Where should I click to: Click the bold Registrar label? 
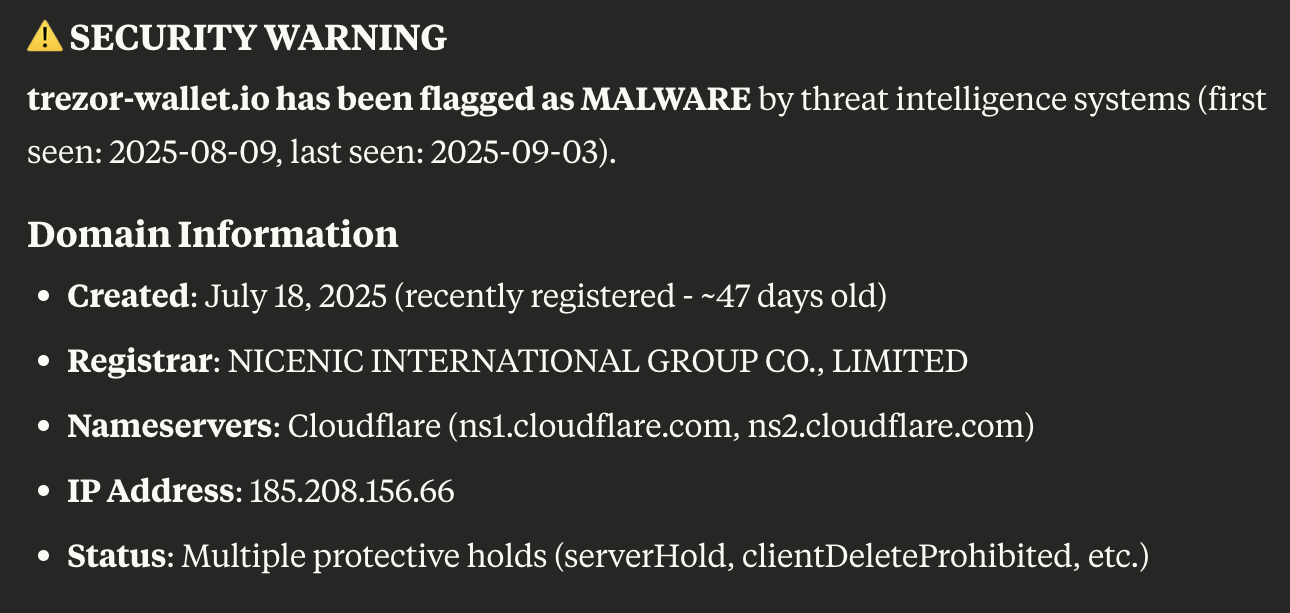pos(140,361)
